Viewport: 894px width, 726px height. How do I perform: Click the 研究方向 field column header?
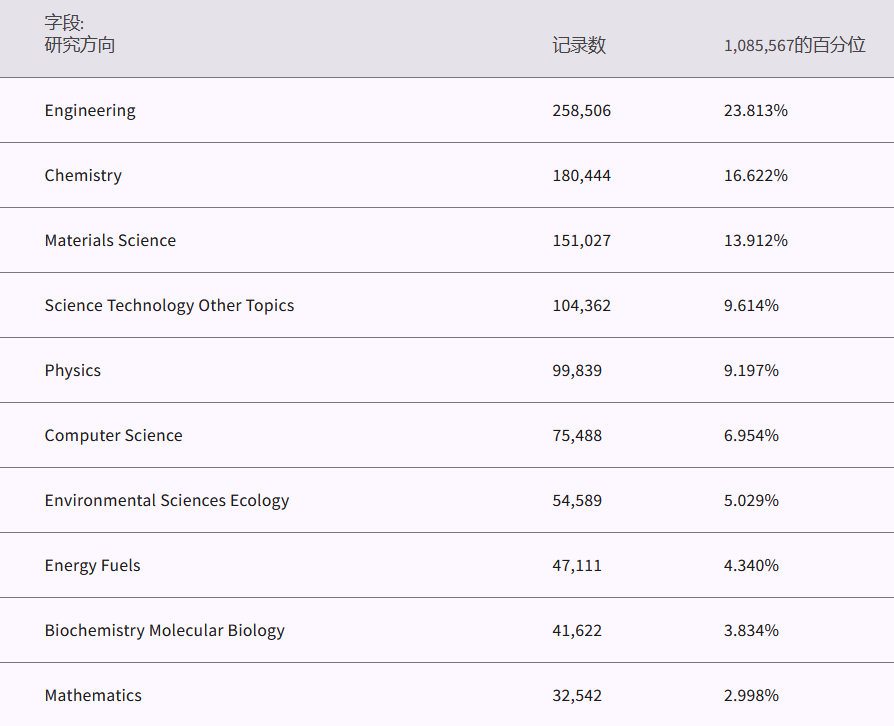click(x=80, y=45)
